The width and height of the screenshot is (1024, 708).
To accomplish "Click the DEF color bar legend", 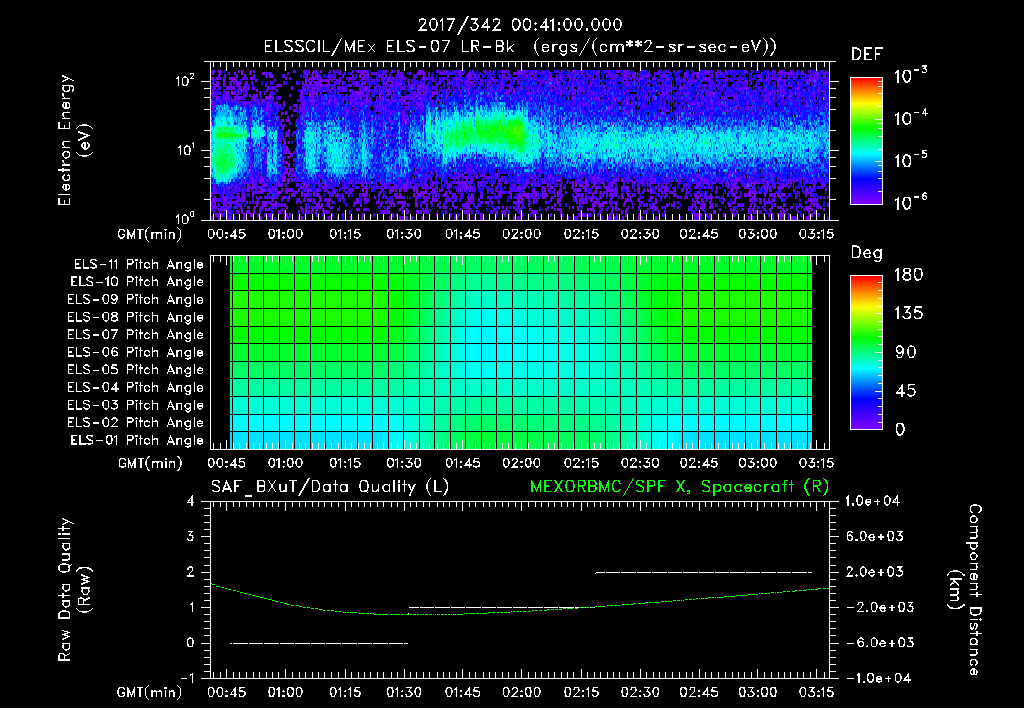I will point(866,140).
